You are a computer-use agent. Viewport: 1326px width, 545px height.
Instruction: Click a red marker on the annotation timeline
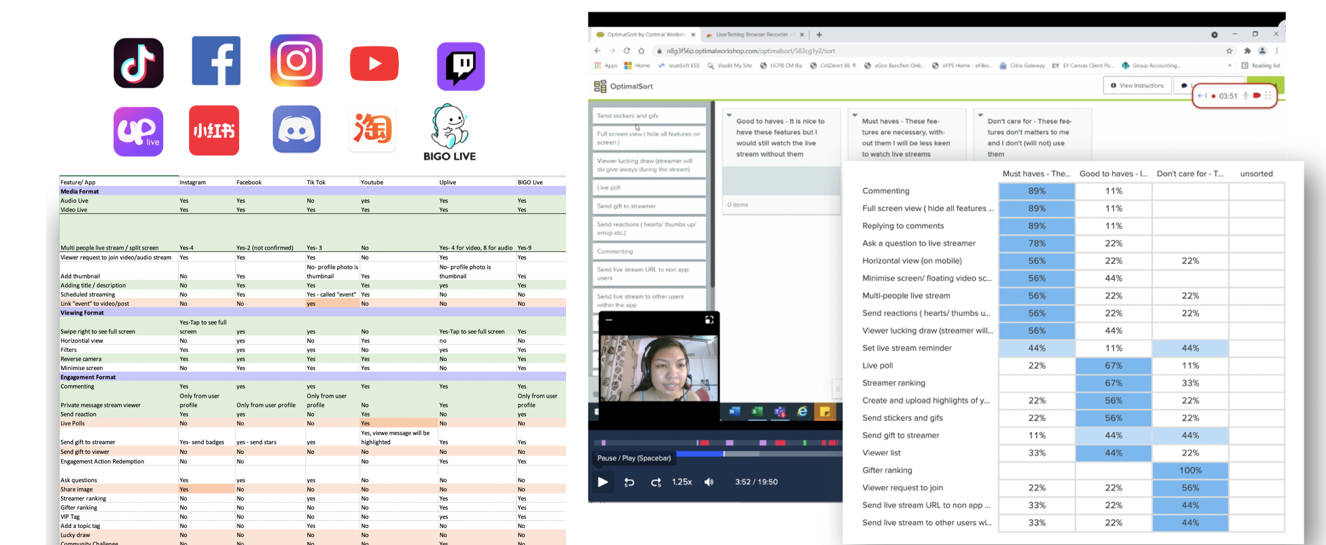pos(703,442)
